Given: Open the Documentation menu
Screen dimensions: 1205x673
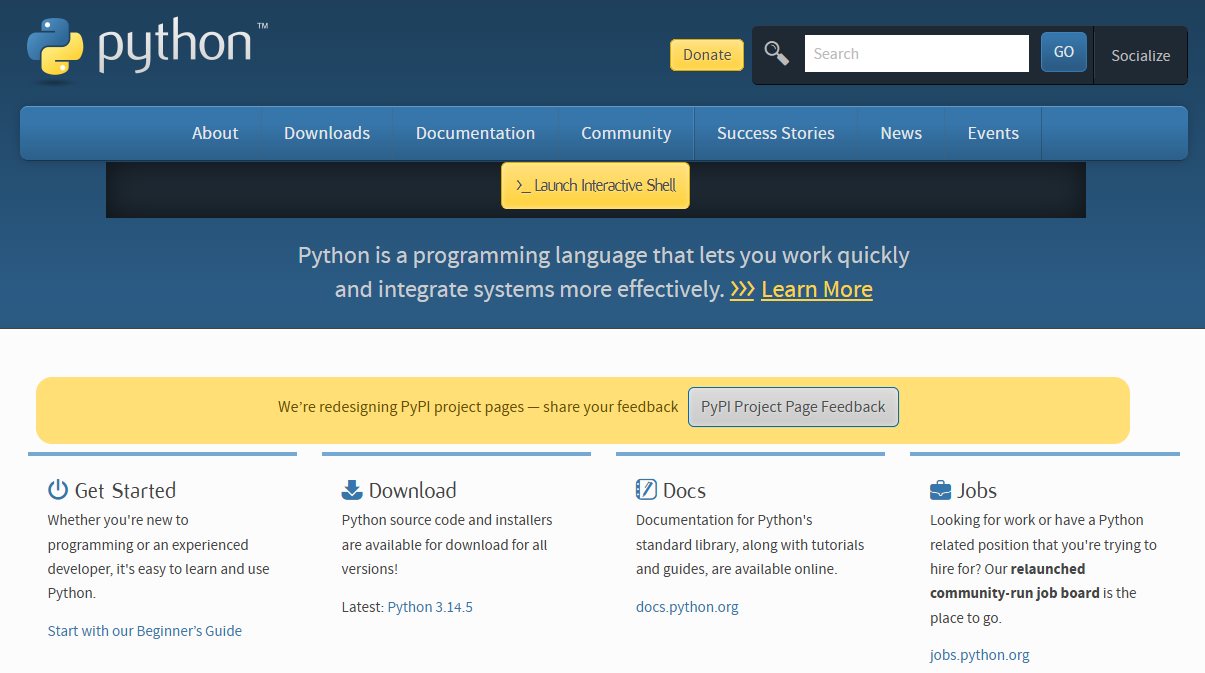Looking at the screenshot, I should pos(475,133).
